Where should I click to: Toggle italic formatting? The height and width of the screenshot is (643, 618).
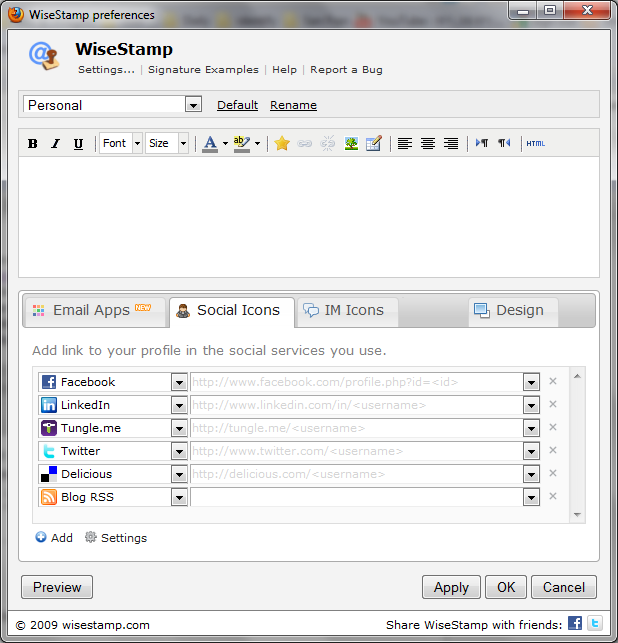pyautogui.click(x=55, y=144)
